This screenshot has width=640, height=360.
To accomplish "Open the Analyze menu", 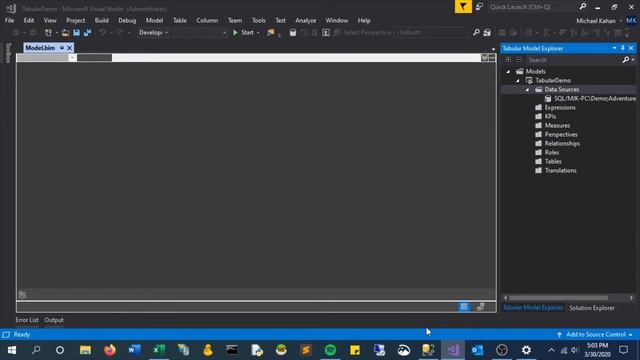I will [x=305, y=20].
